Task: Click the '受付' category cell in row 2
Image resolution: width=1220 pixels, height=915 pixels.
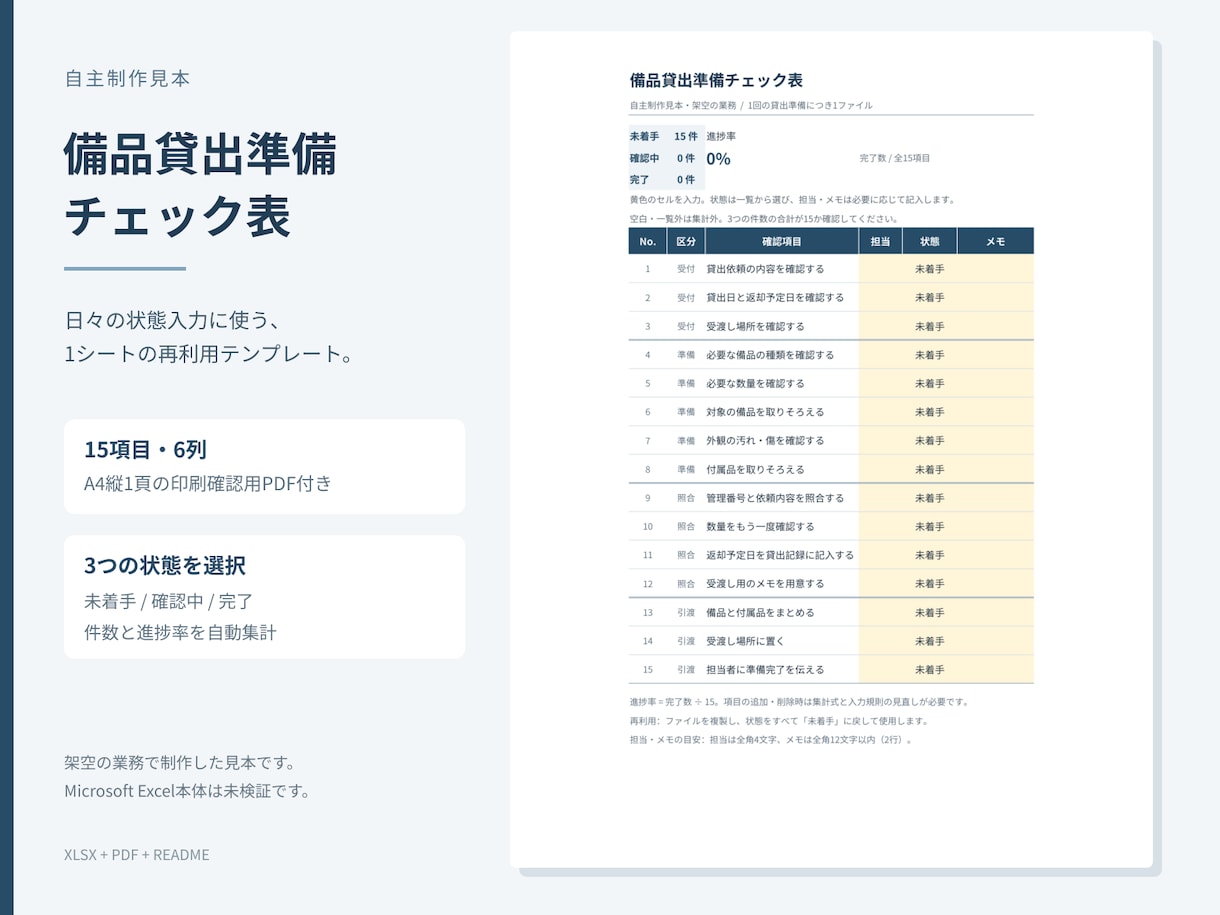Action: 686,298
